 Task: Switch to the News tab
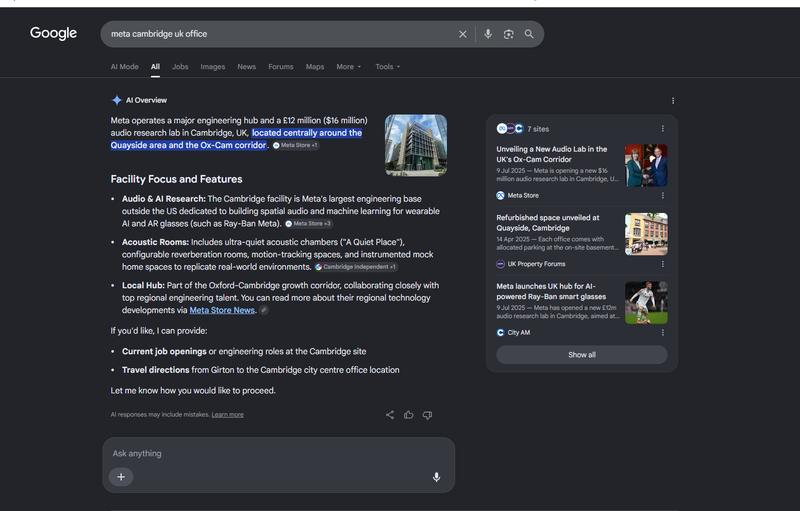click(246, 67)
